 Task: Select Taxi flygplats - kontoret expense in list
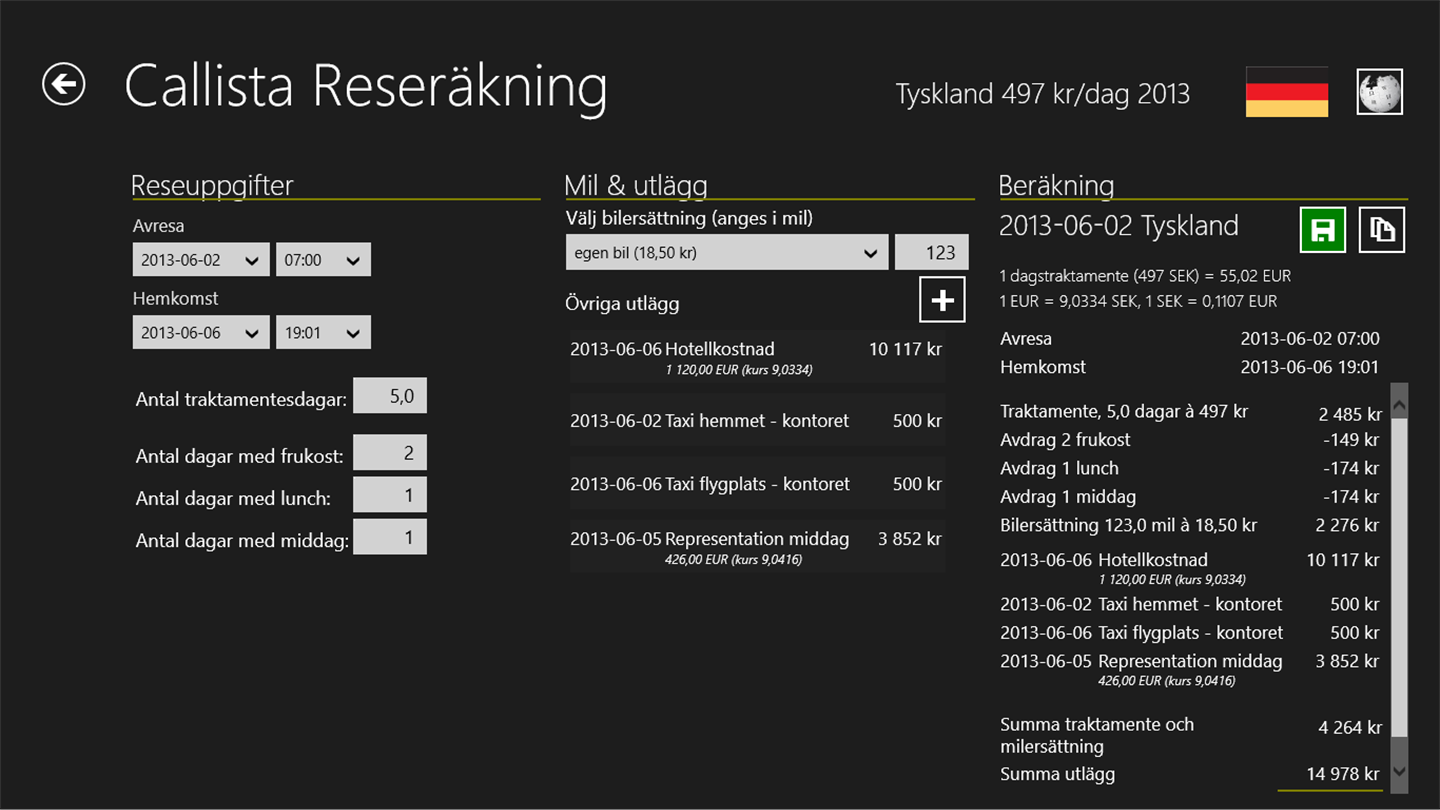(757, 484)
